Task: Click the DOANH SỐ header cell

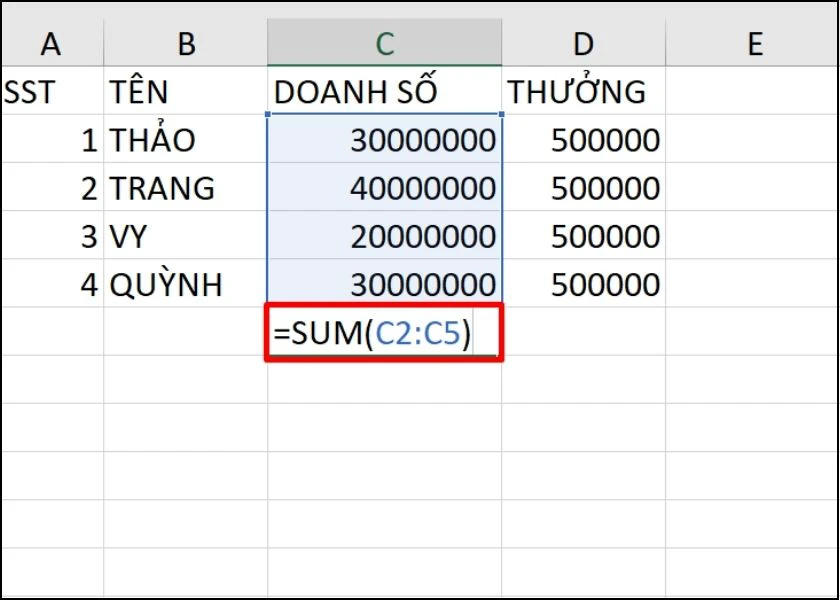Action: pyautogui.click(x=385, y=91)
